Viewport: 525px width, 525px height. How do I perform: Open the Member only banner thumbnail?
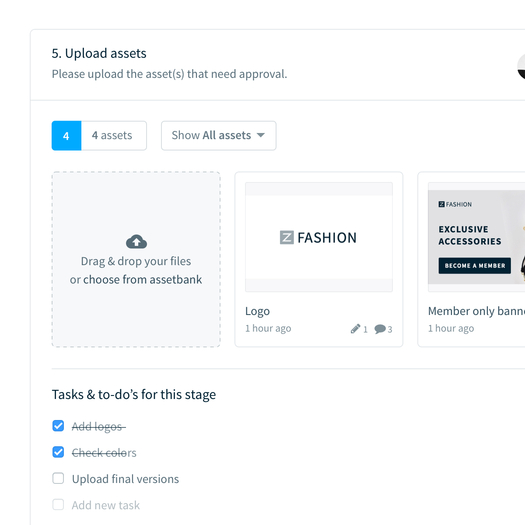pos(476,237)
